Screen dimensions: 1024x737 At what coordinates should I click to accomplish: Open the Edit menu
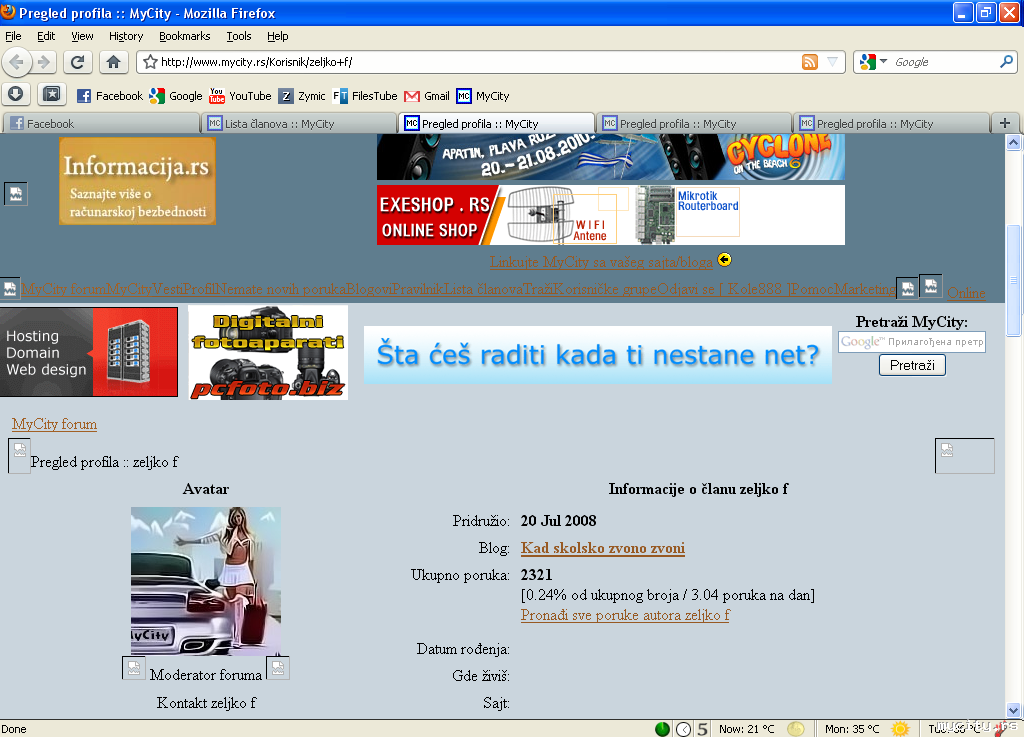pos(46,36)
